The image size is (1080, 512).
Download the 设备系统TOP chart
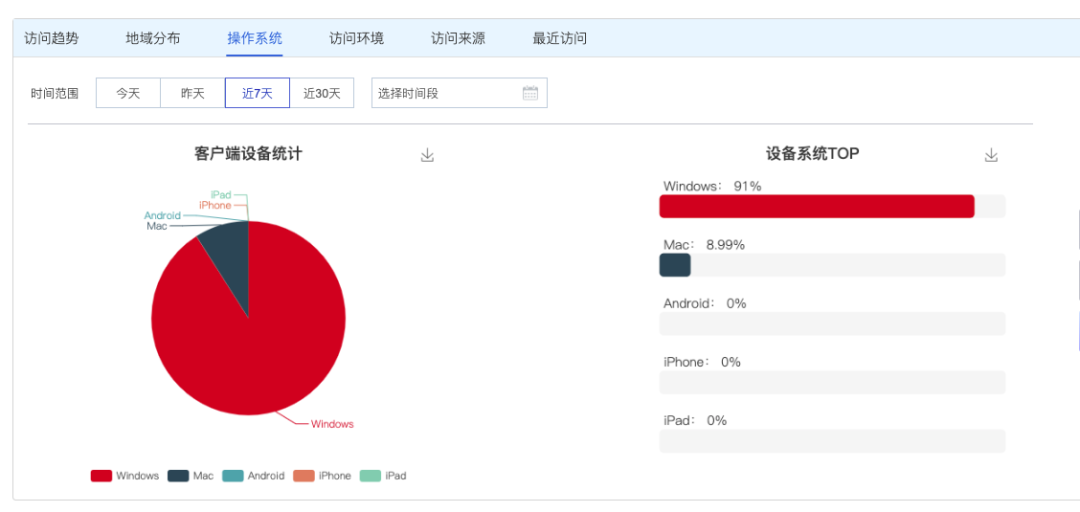pos(991,155)
